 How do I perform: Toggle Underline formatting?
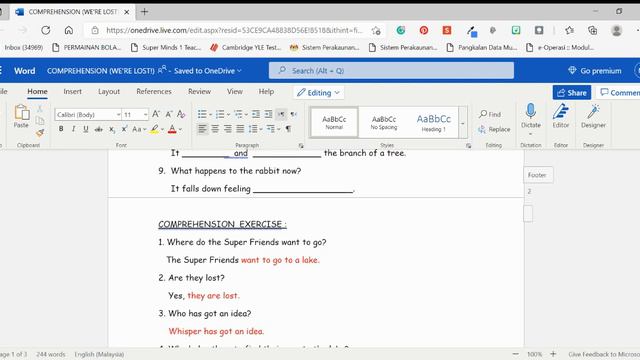(86, 129)
